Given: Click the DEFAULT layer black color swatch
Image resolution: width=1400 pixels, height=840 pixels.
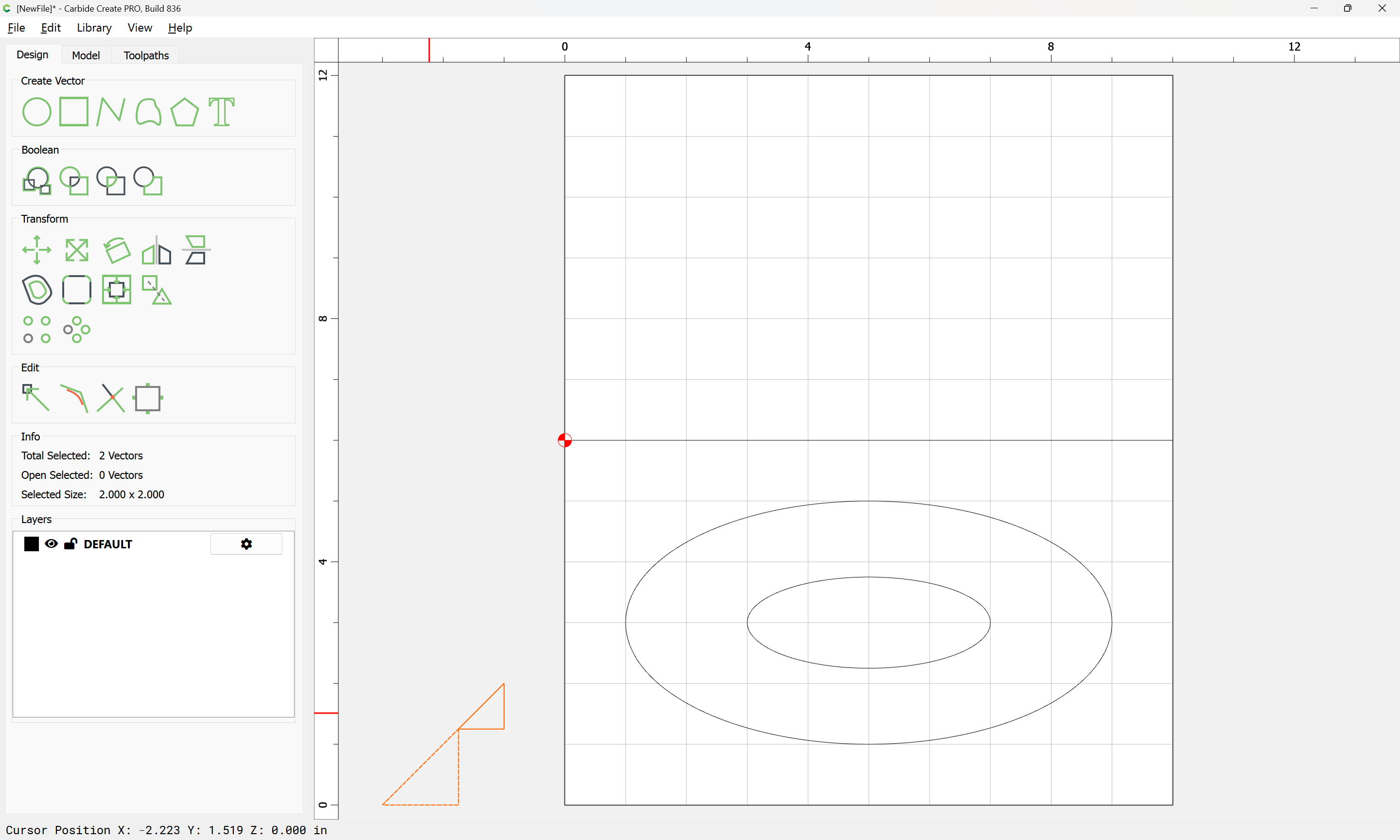Looking at the screenshot, I should point(31,544).
